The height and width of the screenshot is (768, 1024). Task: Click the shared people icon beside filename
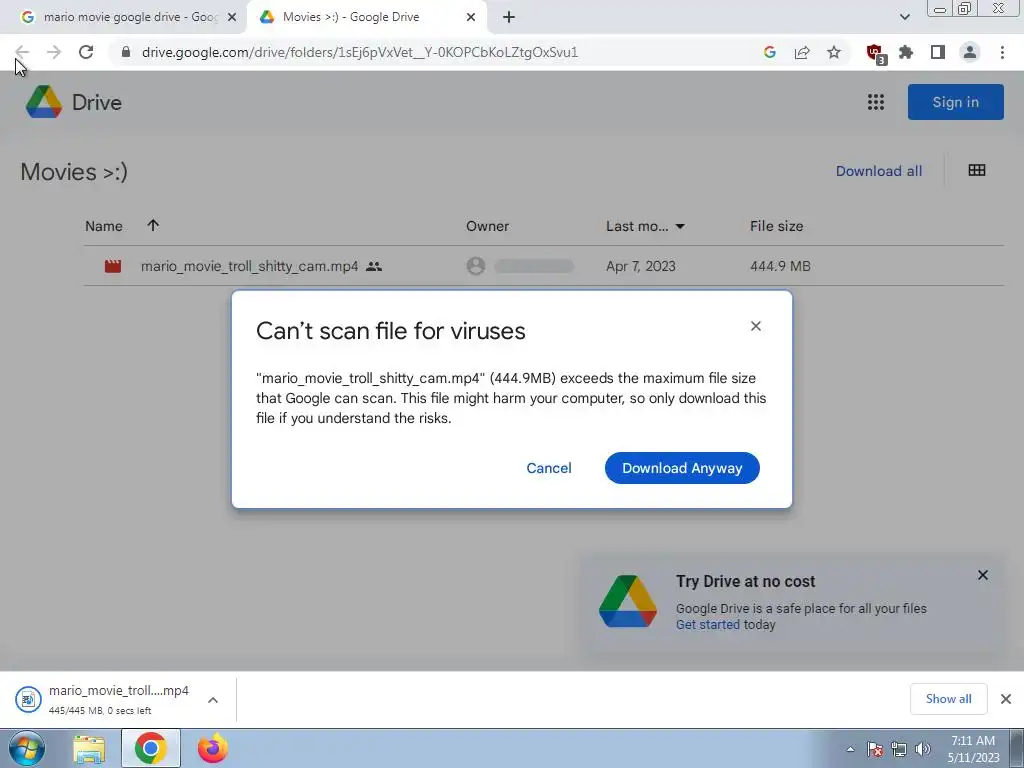click(x=374, y=266)
